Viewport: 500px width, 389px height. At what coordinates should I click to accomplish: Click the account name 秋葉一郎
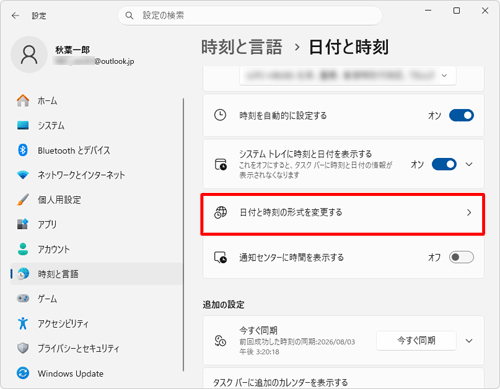[72, 50]
